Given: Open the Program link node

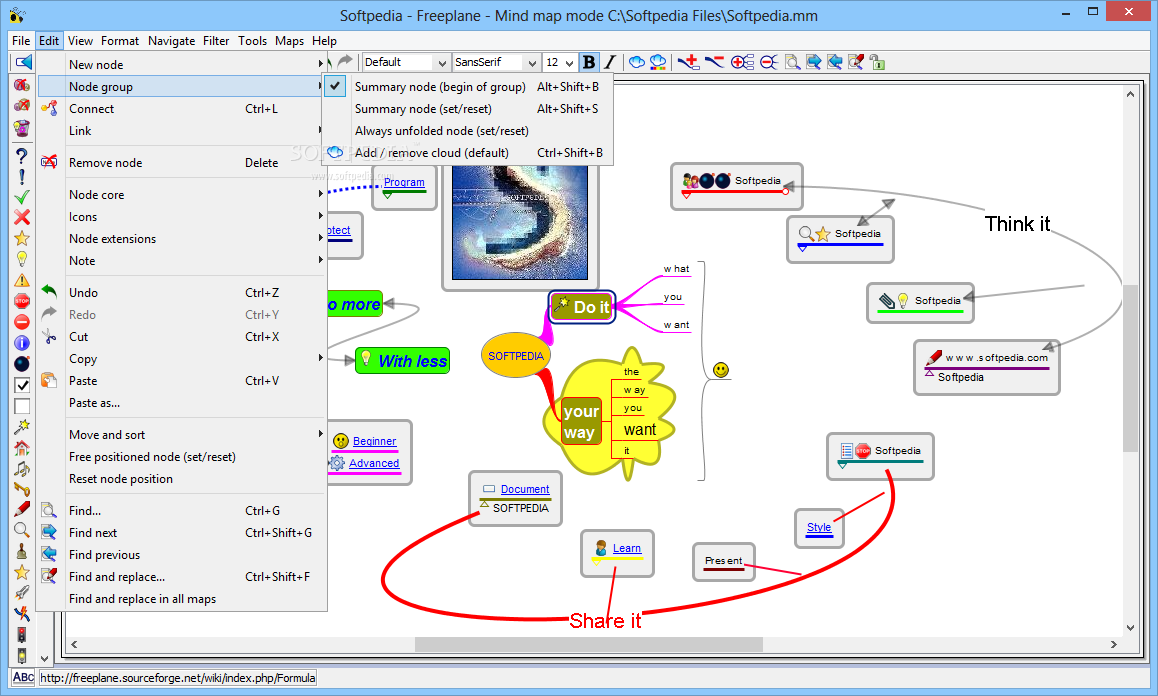Looking at the screenshot, I should pos(404,182).
